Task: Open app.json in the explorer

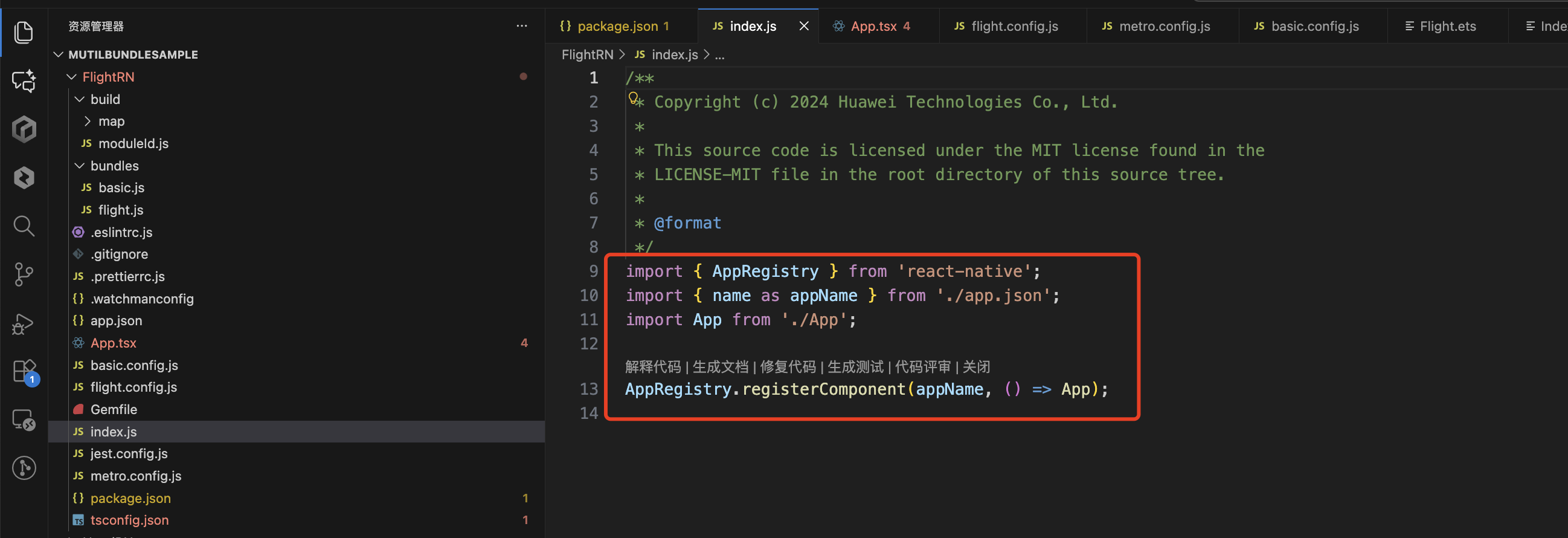Action: (x=115, y=320)
